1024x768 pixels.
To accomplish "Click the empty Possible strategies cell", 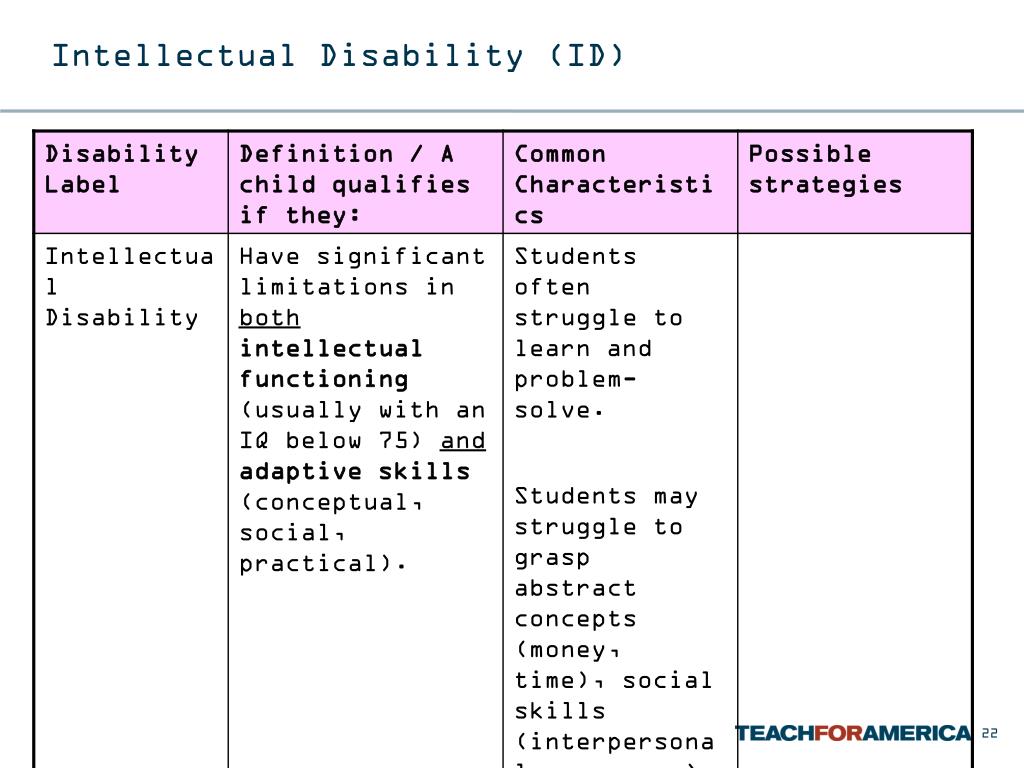I will click(x=856, y=501).
